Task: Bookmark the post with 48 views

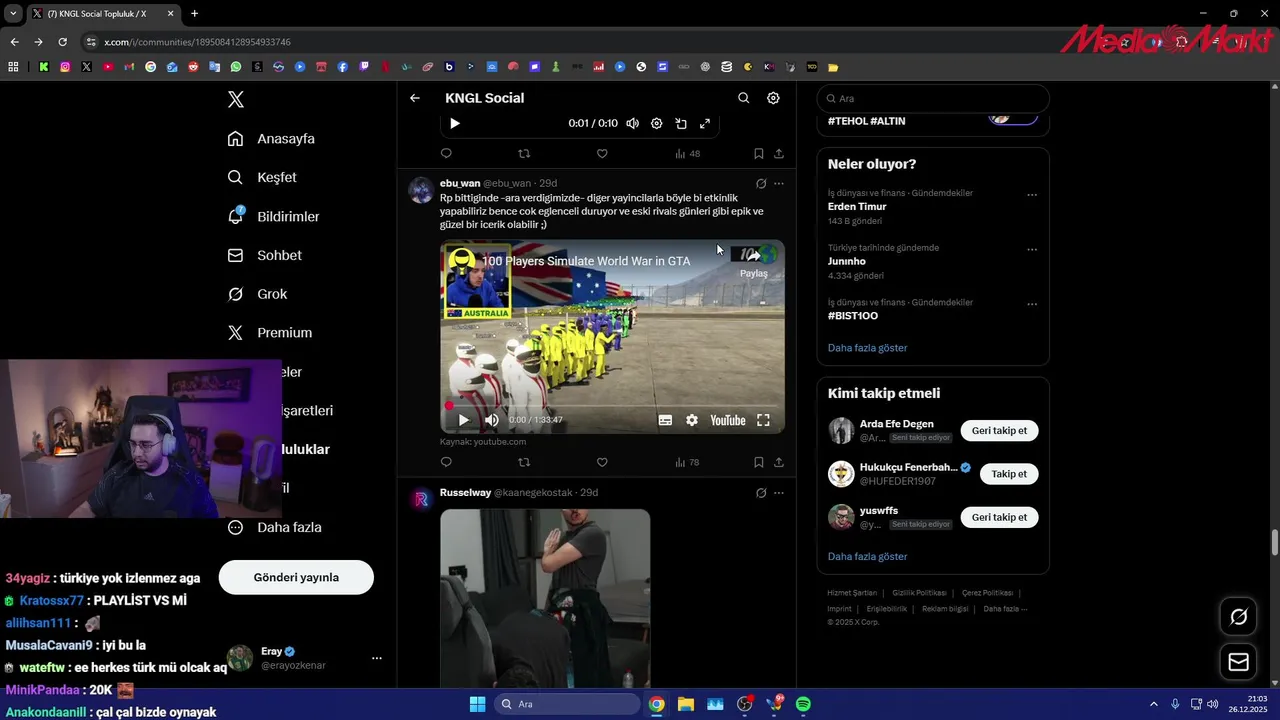Action: pos(758,153)
